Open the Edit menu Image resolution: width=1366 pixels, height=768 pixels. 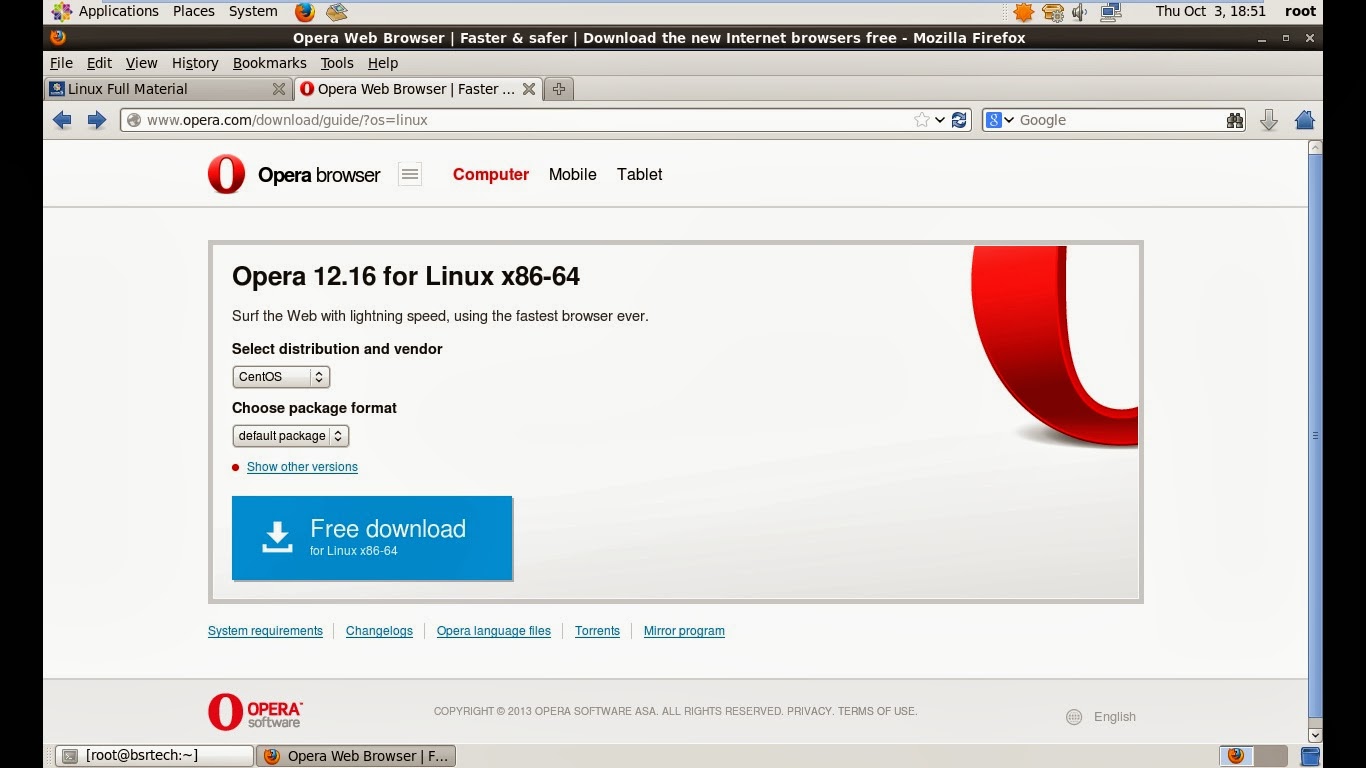click(x=99, y=63)
